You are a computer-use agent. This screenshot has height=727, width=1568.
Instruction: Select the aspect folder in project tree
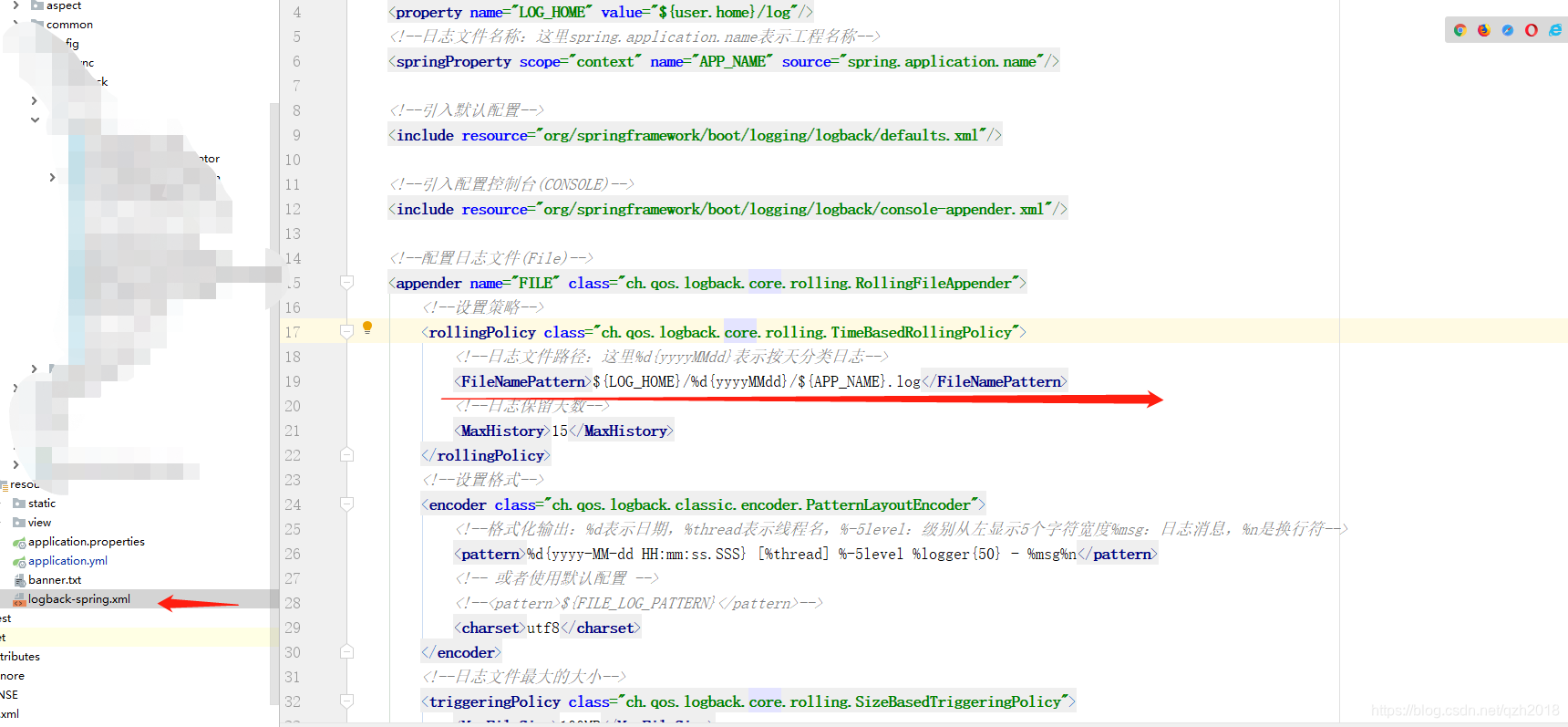tap(64, 5)
